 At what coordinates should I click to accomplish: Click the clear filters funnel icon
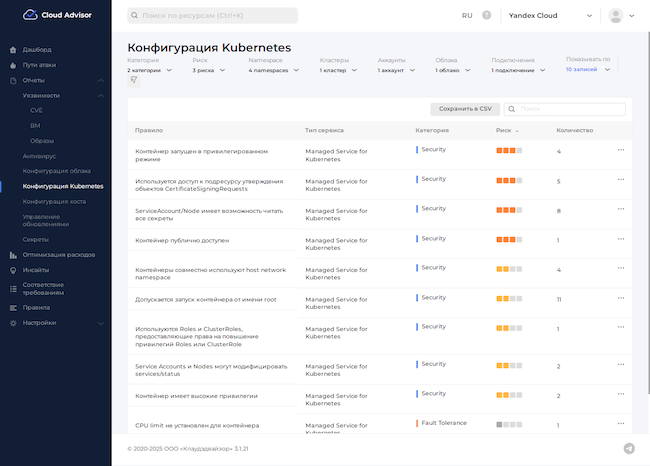133,80
